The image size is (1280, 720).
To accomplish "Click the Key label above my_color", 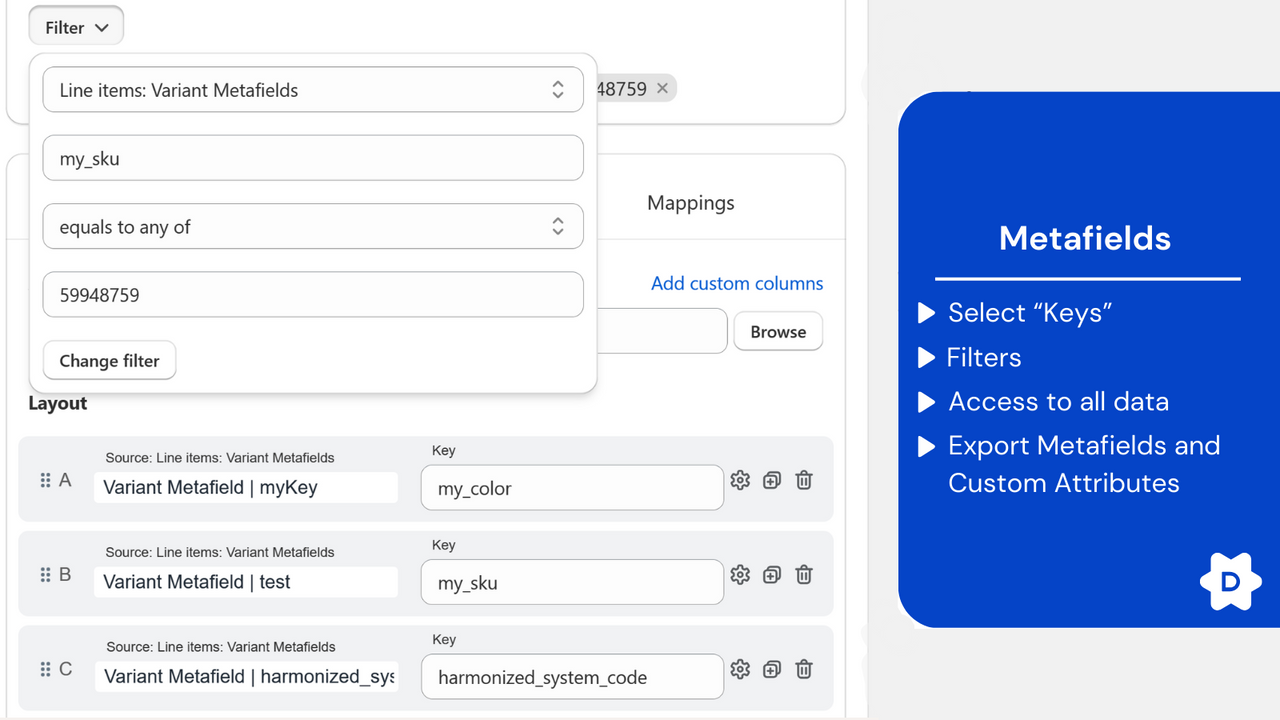I will [x=443, y=451].
